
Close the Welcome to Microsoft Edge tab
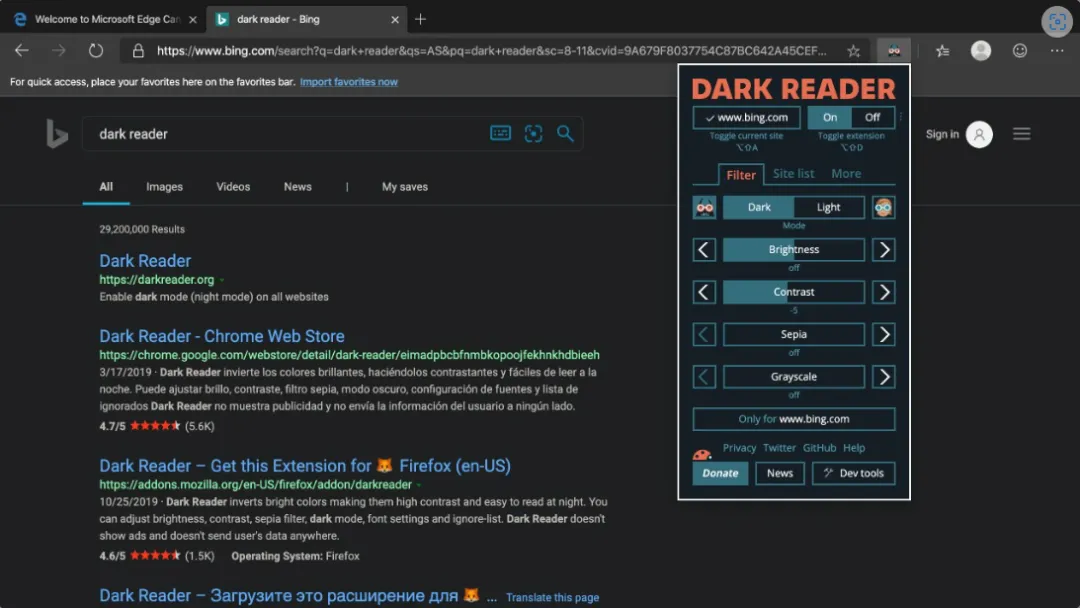point(193,19)
